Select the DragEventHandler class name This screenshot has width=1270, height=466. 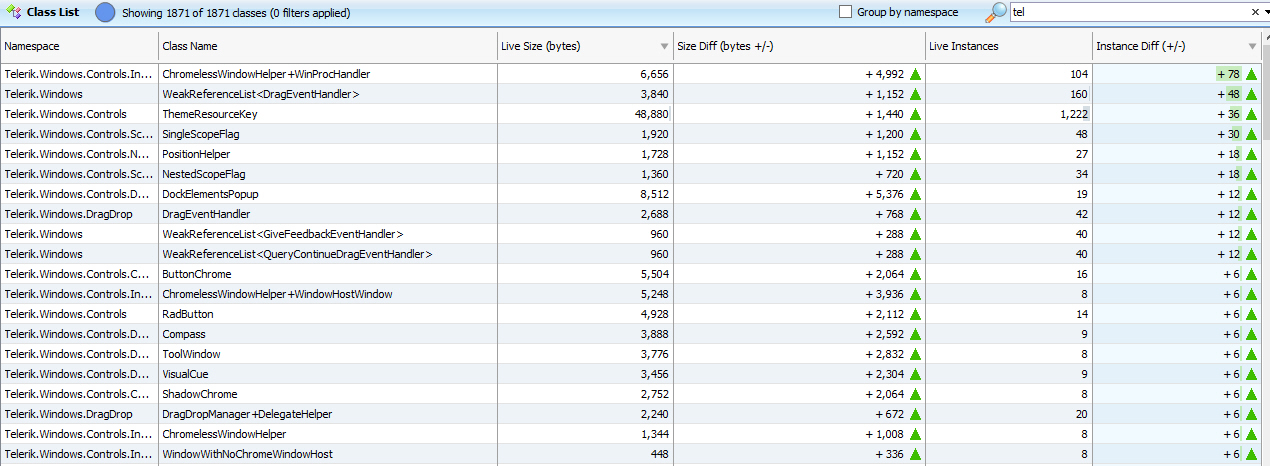pyautogui.click(x=206, y=214)
